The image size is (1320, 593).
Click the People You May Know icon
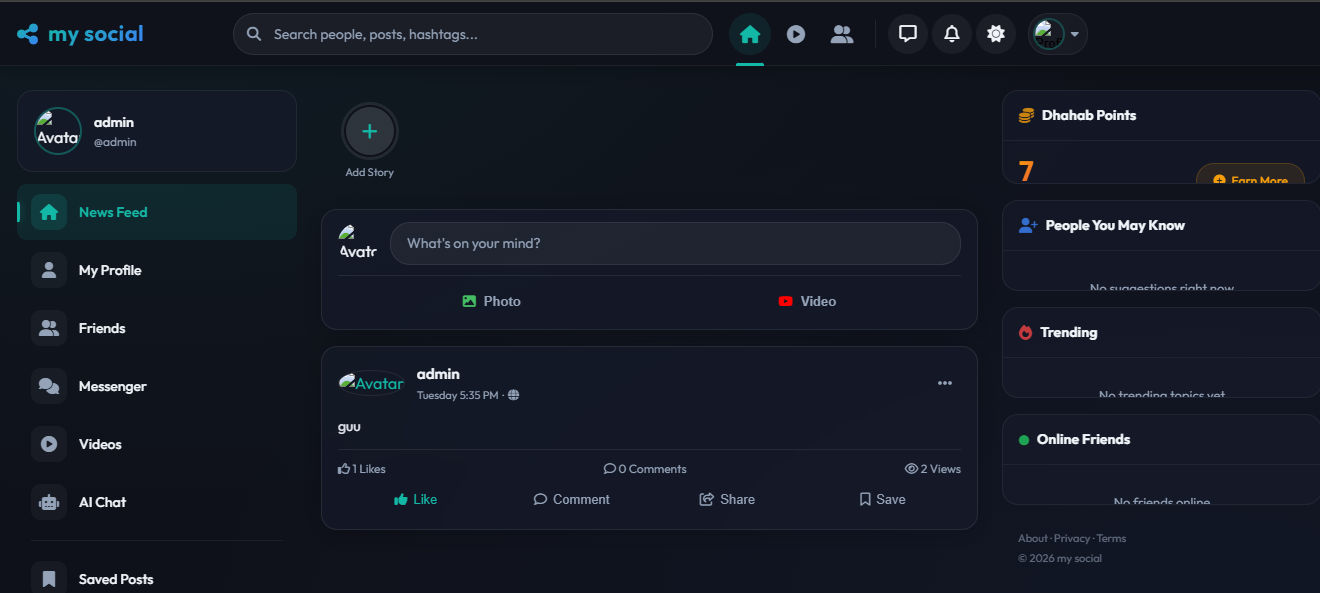click(x=1028, y=226)
